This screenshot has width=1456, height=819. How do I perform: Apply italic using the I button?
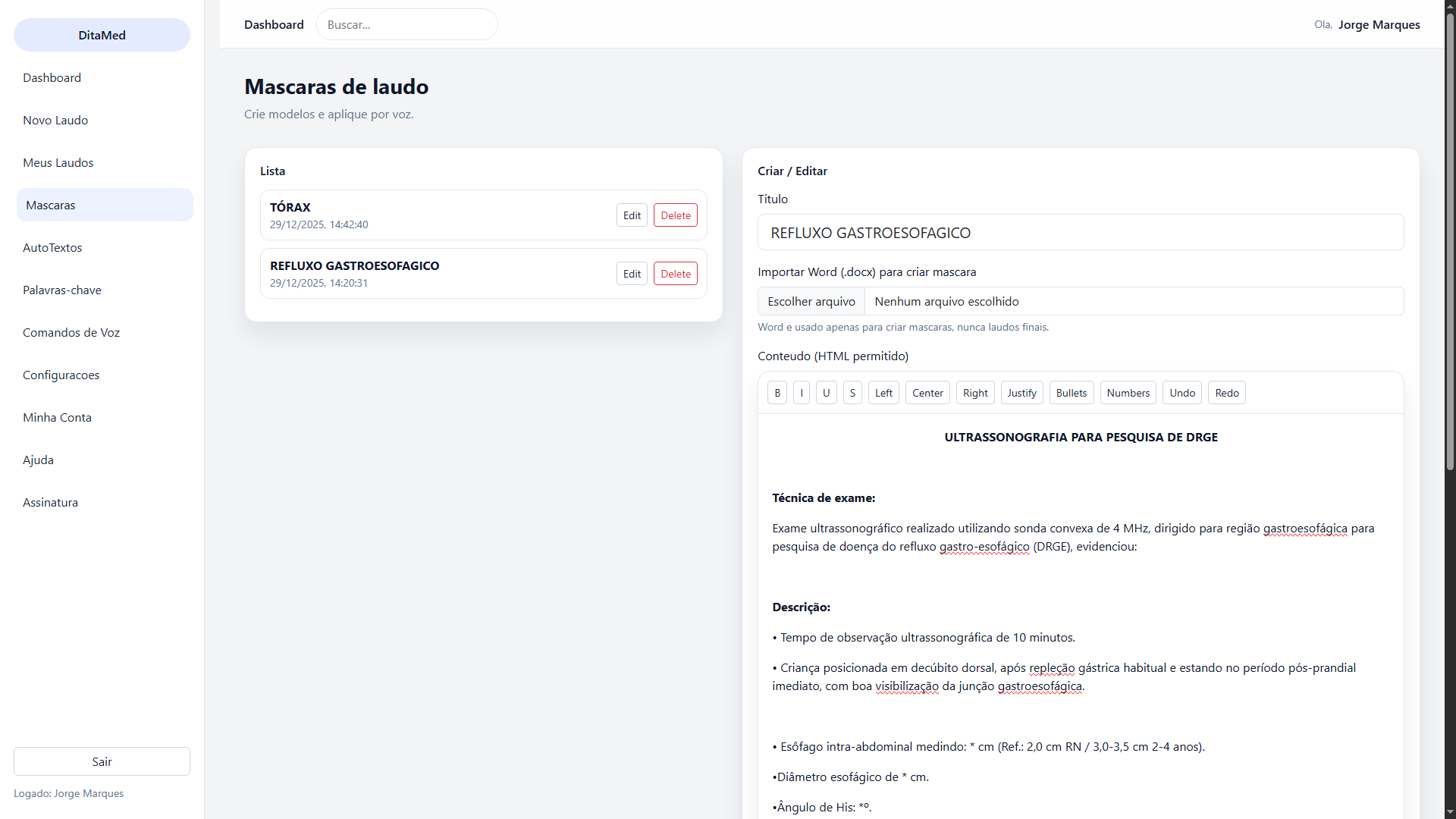tap(802, 393)
